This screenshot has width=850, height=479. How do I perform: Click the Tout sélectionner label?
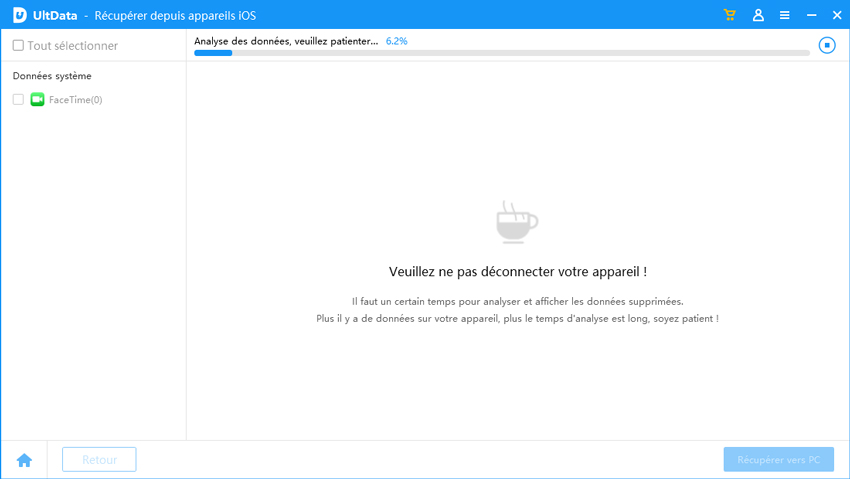coord(73,46)
